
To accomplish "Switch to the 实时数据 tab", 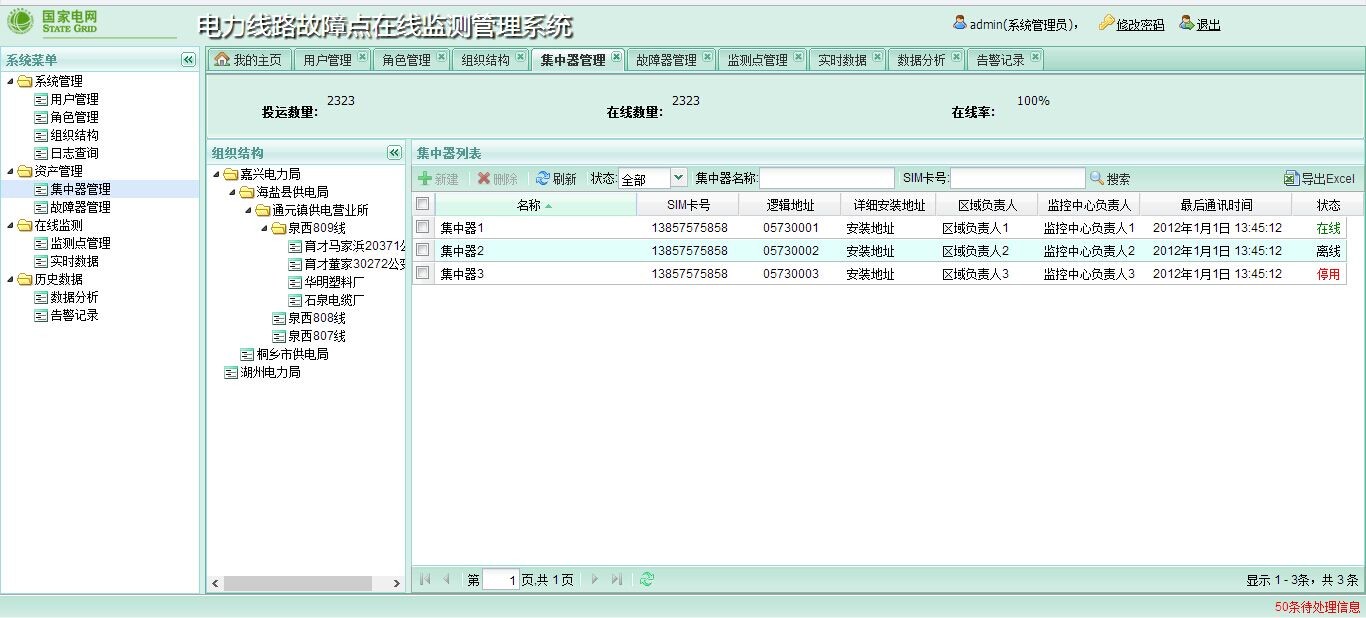I will [841, 60].
